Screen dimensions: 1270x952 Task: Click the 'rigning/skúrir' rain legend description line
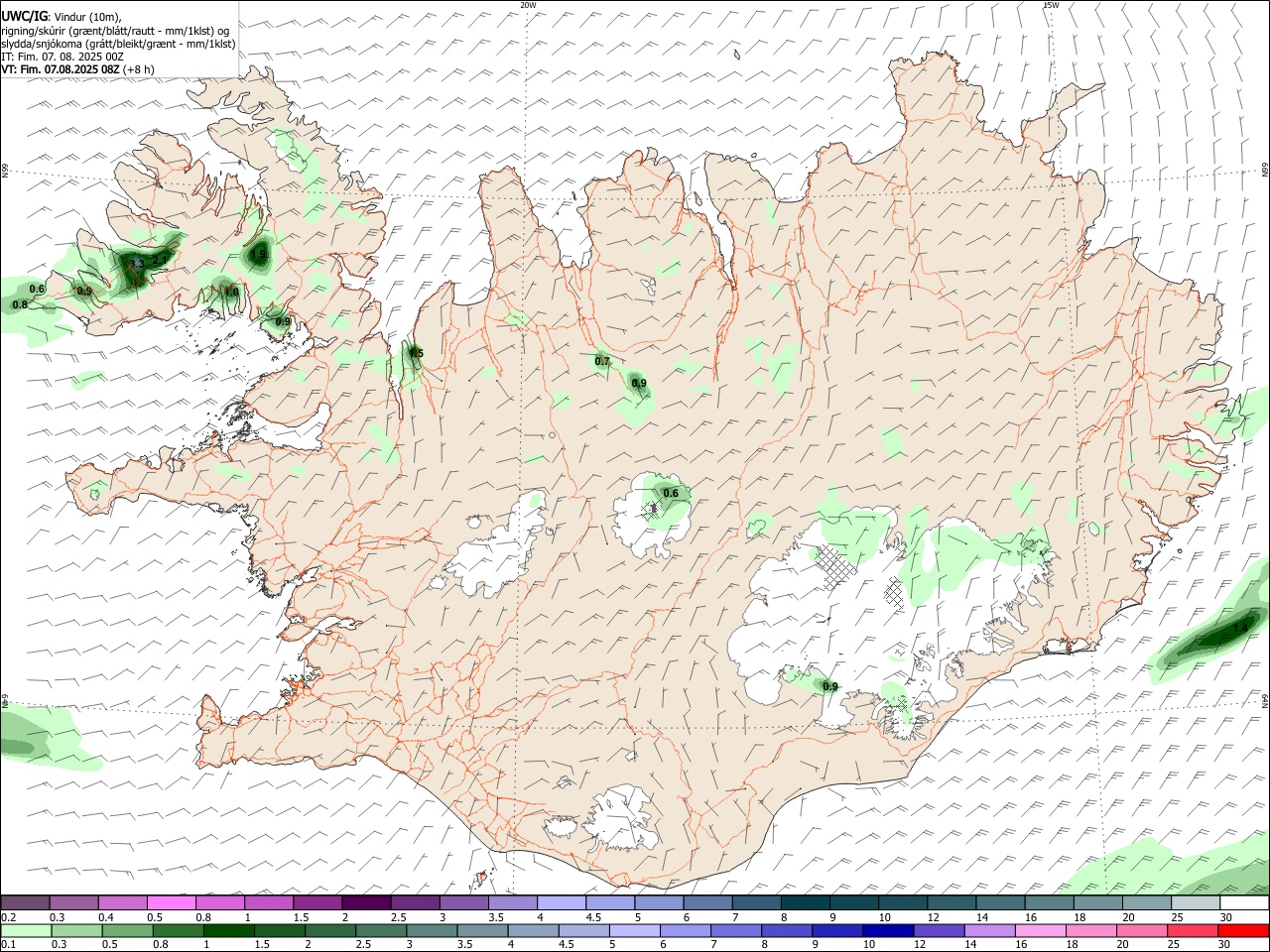[115, 30]
